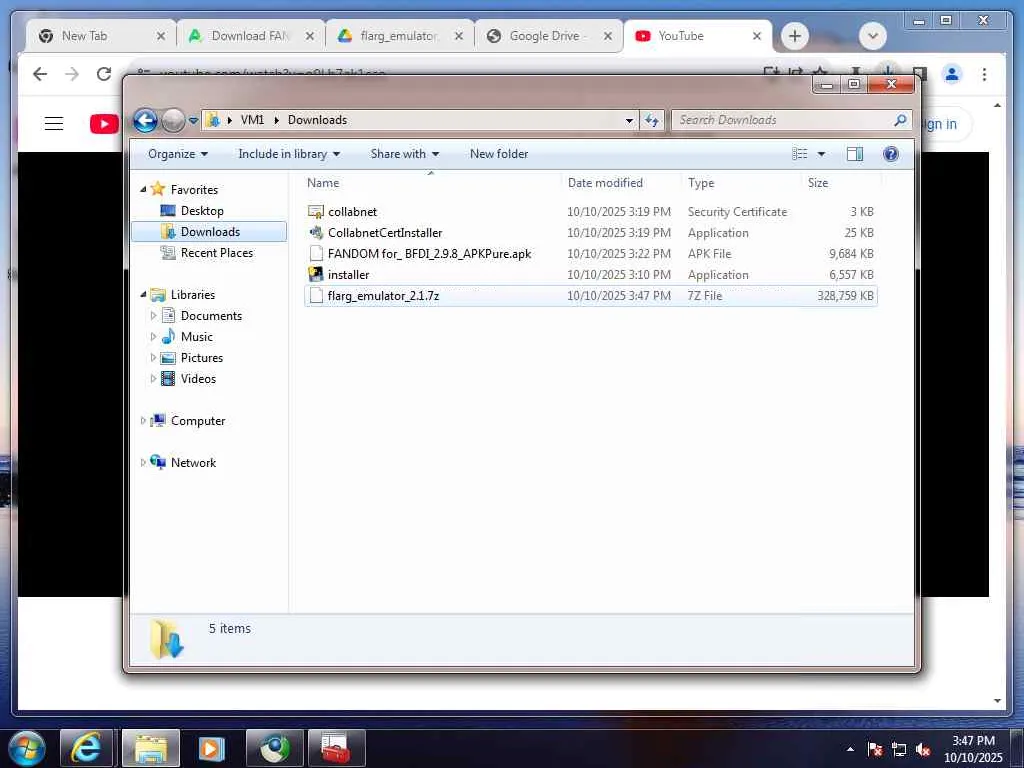
Task: Open the recent locations dropdown beside the nav arrows
Action: [x=193, y=121]
